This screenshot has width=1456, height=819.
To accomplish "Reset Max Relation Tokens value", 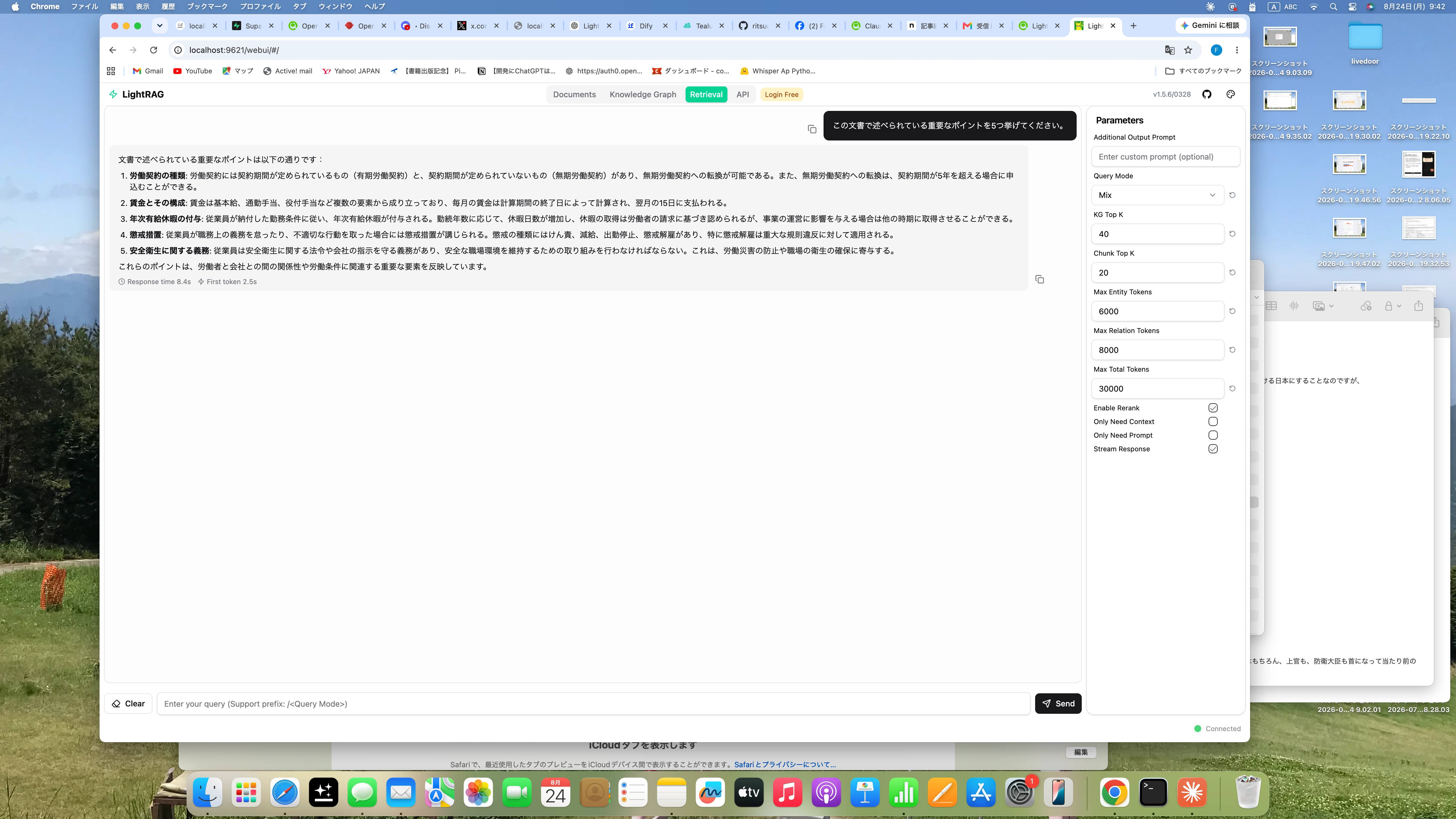I will click(1232, 350).
